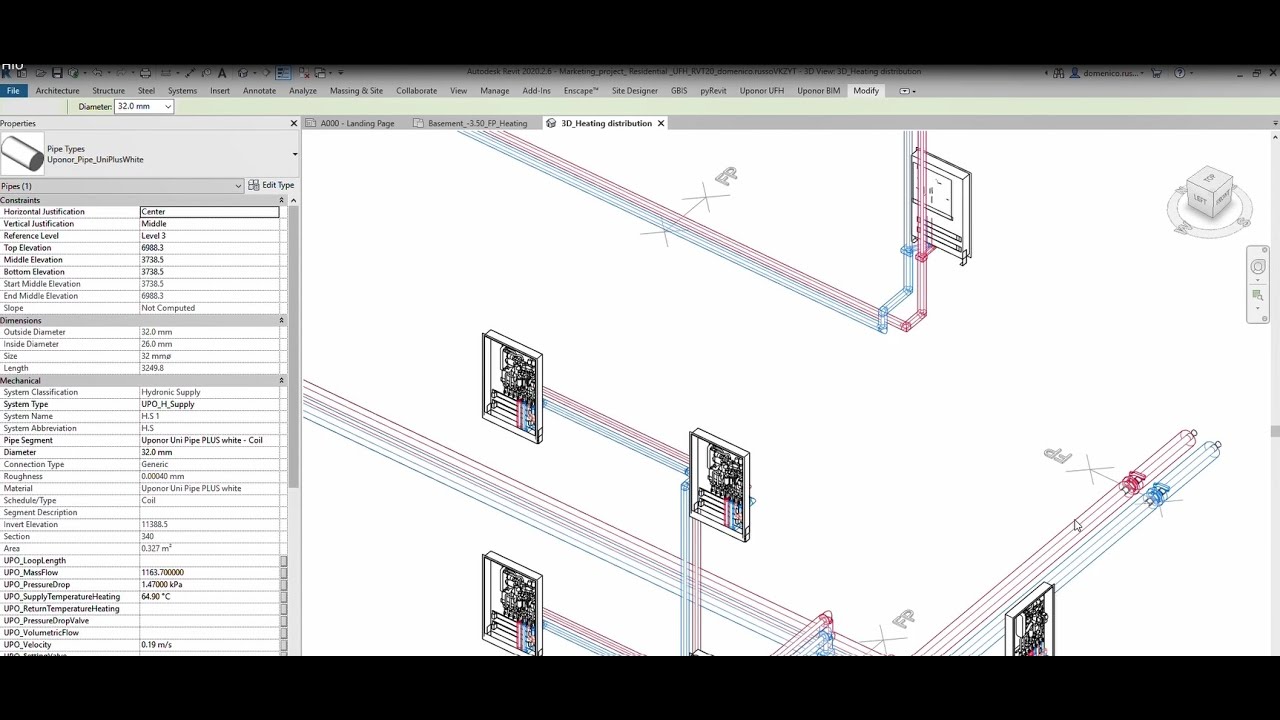The width and height of the screenshot is (1280, 720).
Task: Click the LEFT face of the ViewCube
Action: pyautogui.click(x=1198, y=199)
